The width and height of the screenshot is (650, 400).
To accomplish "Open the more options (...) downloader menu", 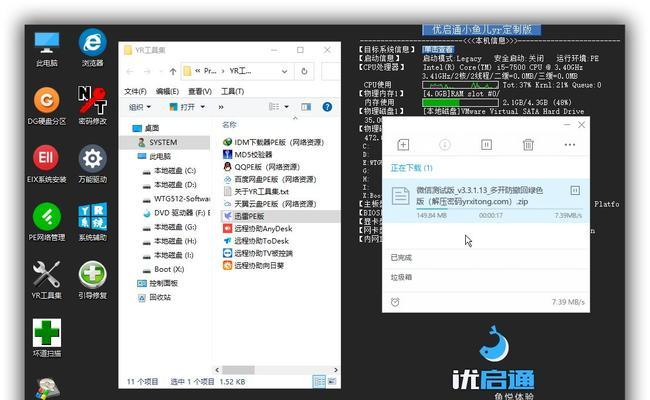I will click(570, 145).
